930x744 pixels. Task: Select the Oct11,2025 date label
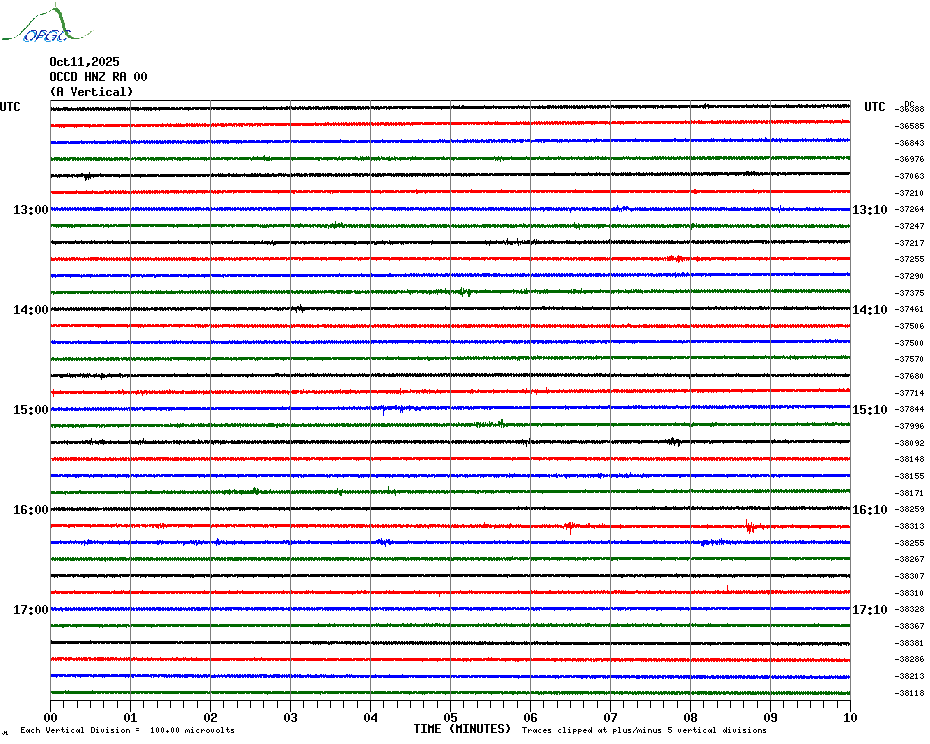[84, 62]
